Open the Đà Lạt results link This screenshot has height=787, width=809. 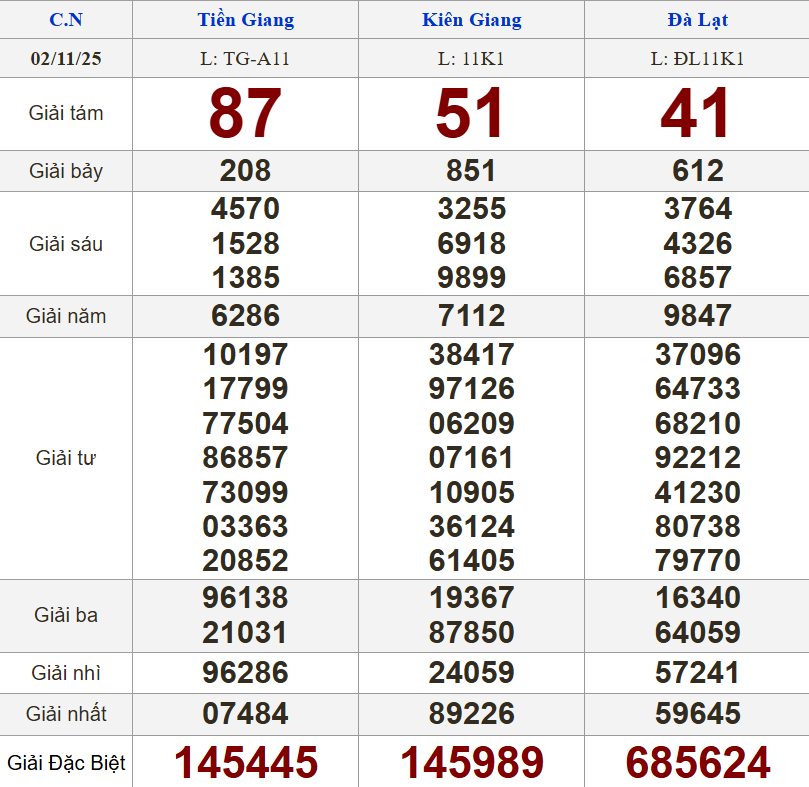point(696,20)
